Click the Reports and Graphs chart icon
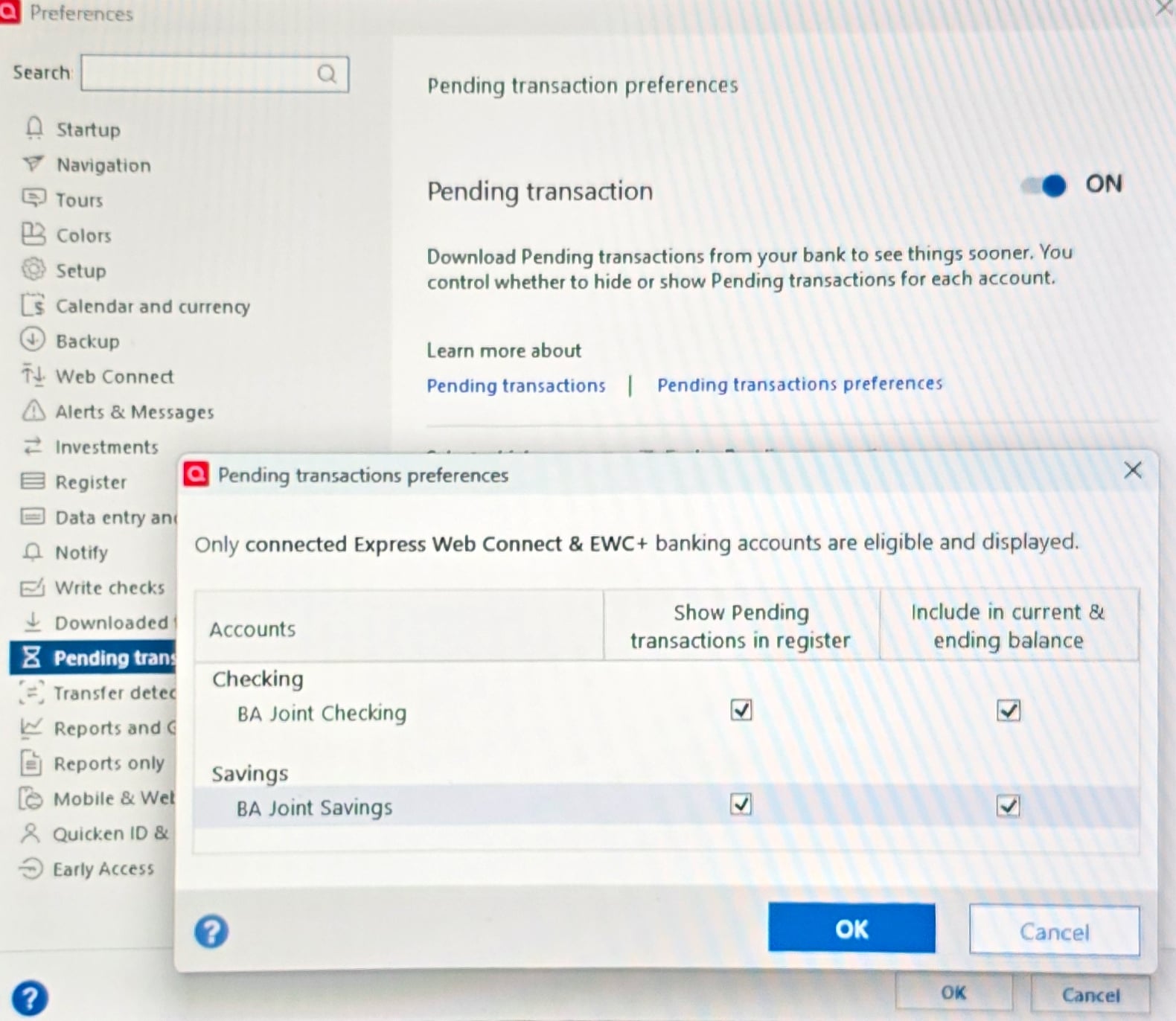Image resolution: width=1176 pixels, height=1021 pixels. (31, 727)
